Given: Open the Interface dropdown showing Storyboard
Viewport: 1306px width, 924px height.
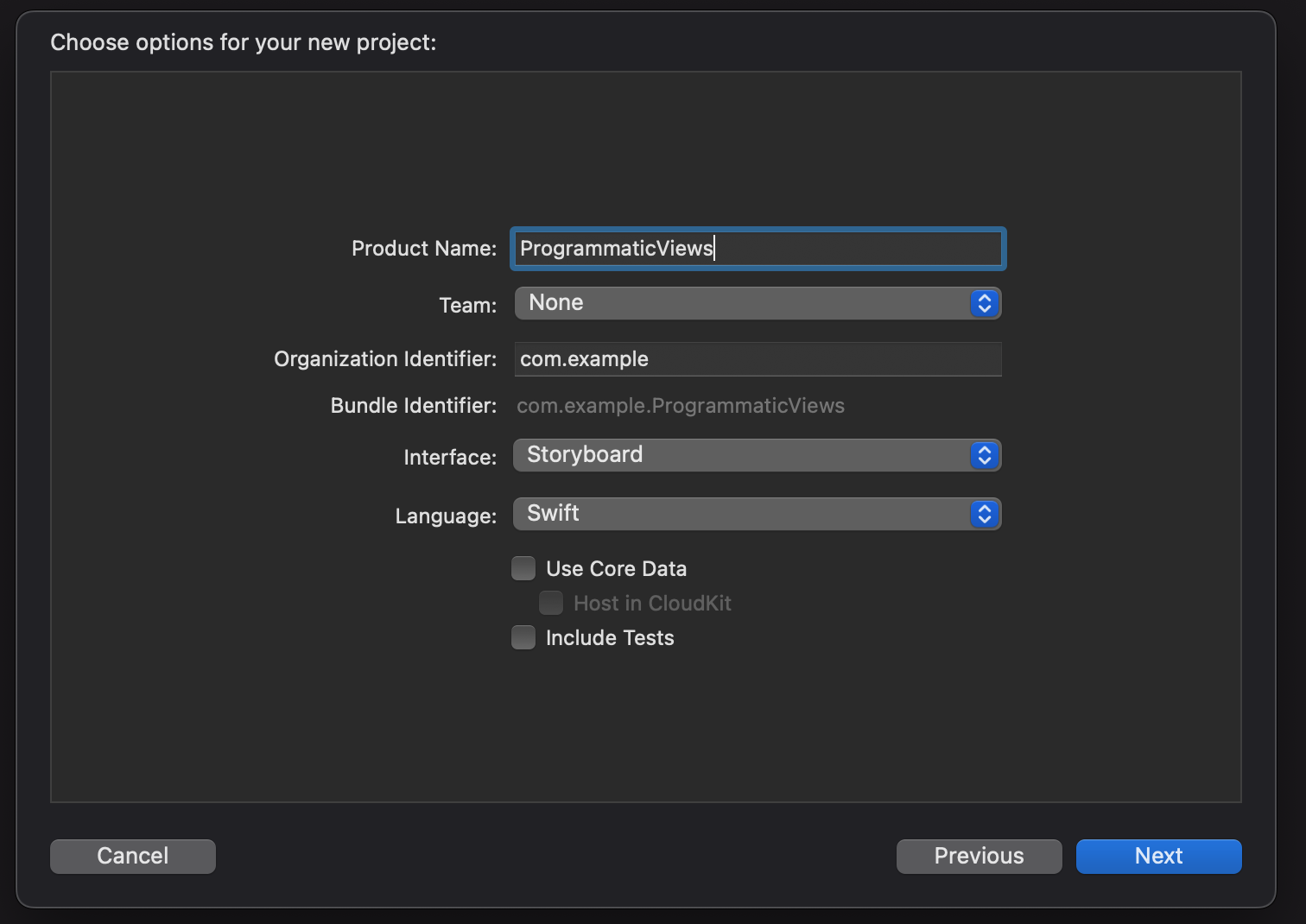Looking at the screenshot, I should click(x=743, y=455).
